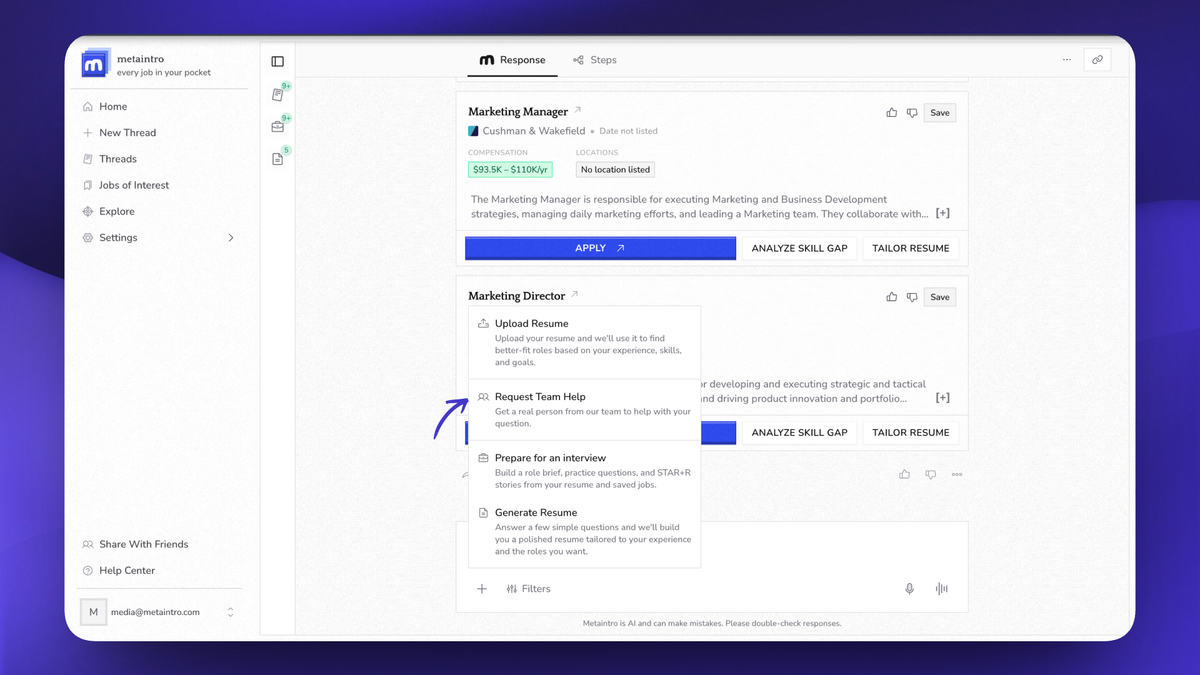Choose Generate Resume from the menu

tap(585, 531)
